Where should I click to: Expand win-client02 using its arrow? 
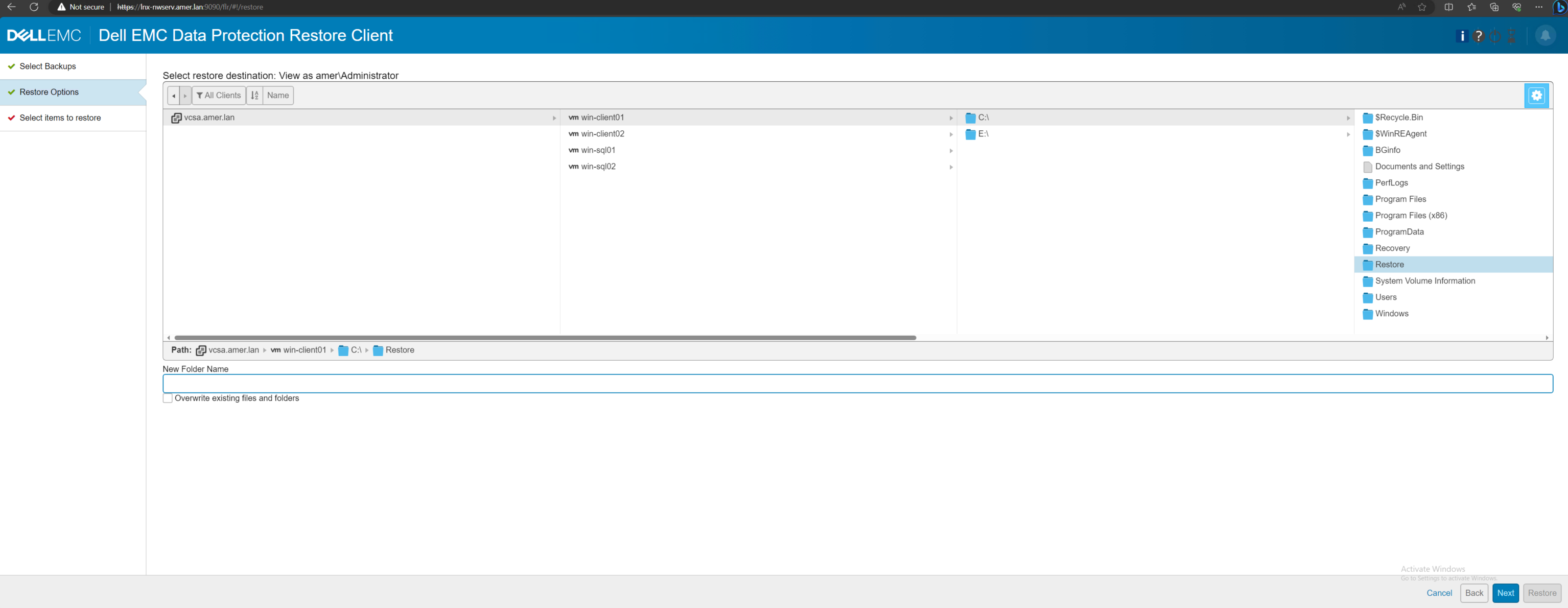coord(951,134)
